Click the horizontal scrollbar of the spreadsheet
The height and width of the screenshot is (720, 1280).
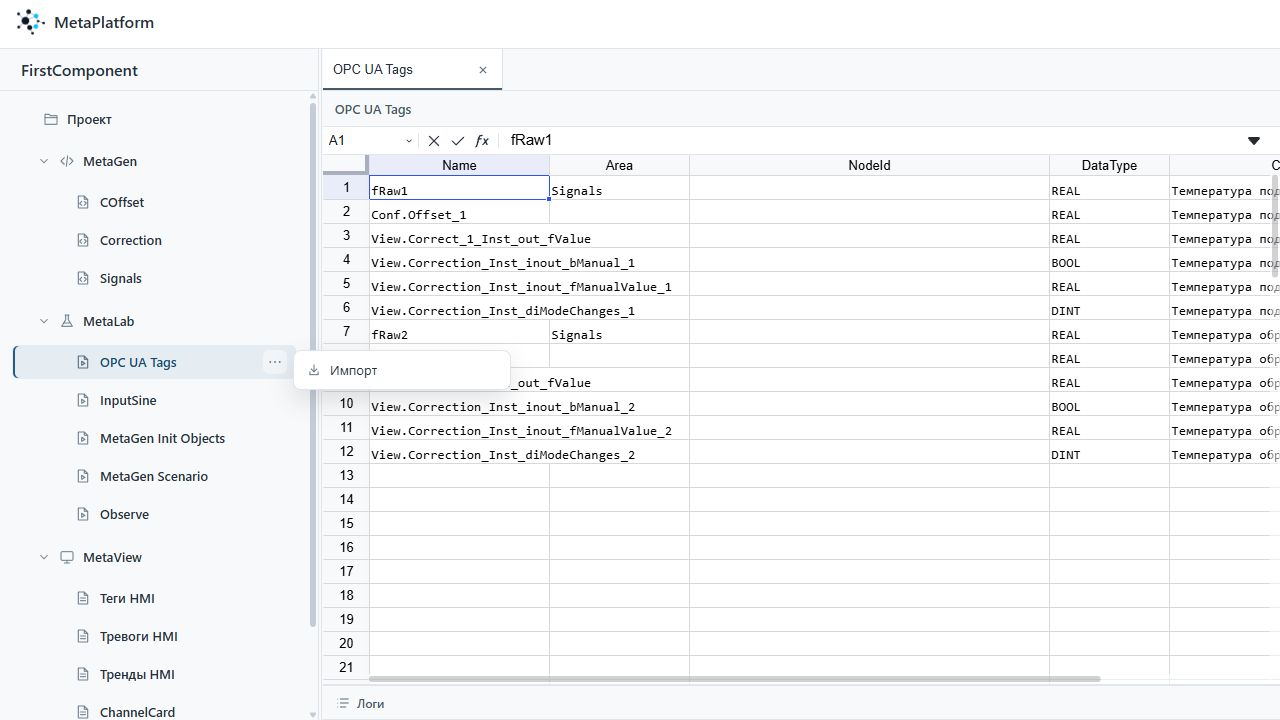click(x=735, y=679)
